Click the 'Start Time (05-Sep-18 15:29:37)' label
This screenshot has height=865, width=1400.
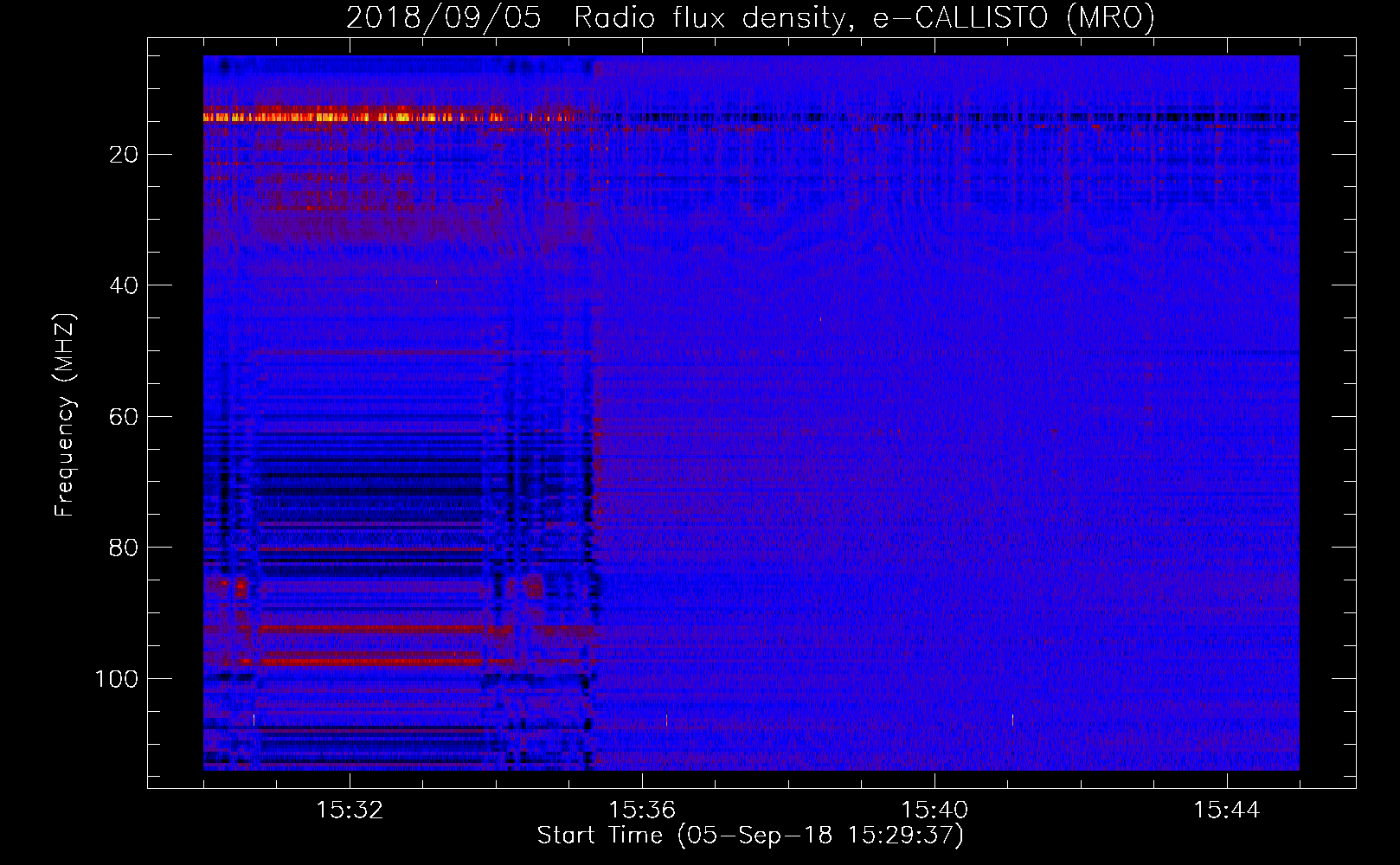pyautogui.click(x=750, y=836)
